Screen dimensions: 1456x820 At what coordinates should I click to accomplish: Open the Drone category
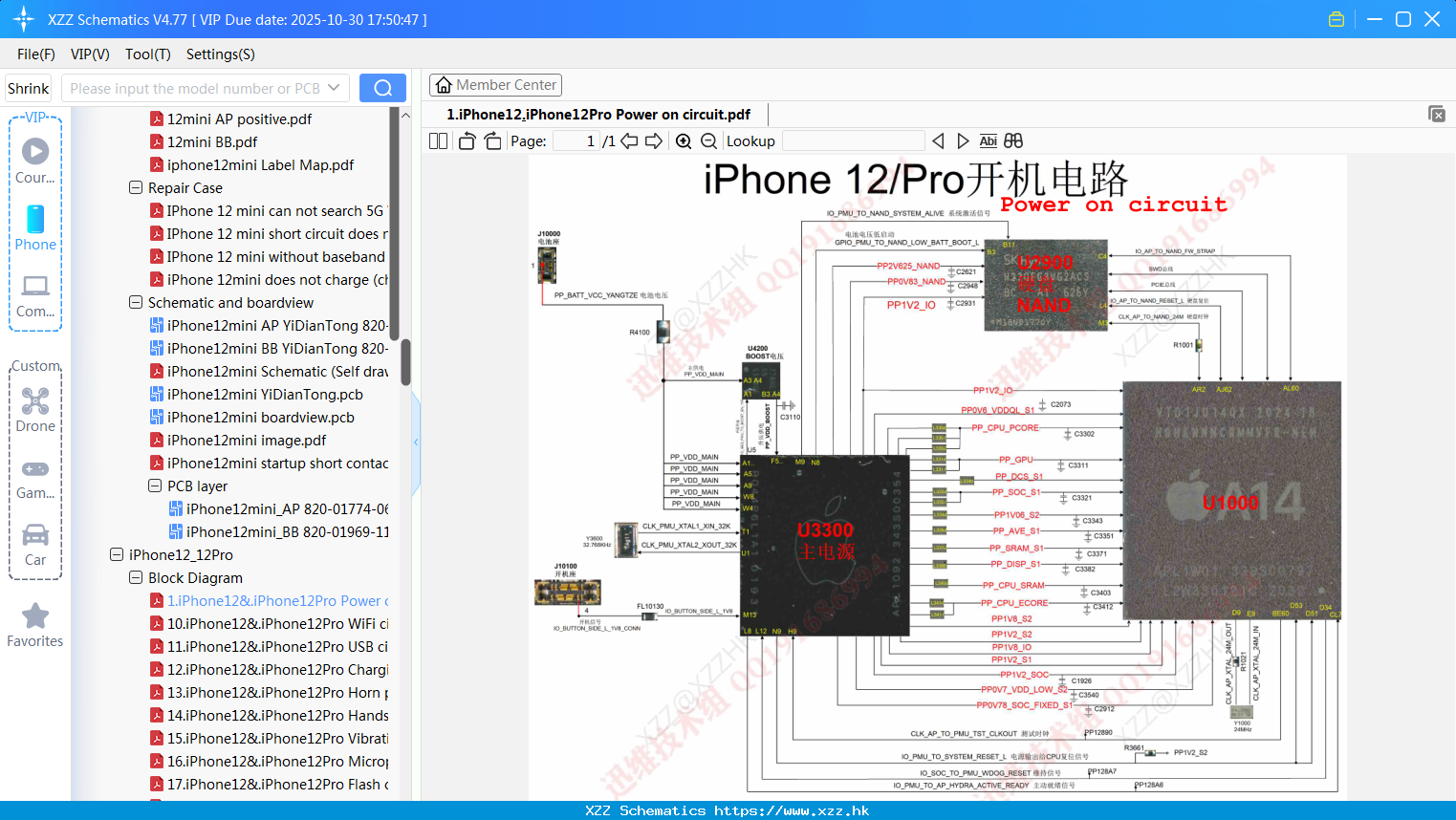(x=35, y=410)
